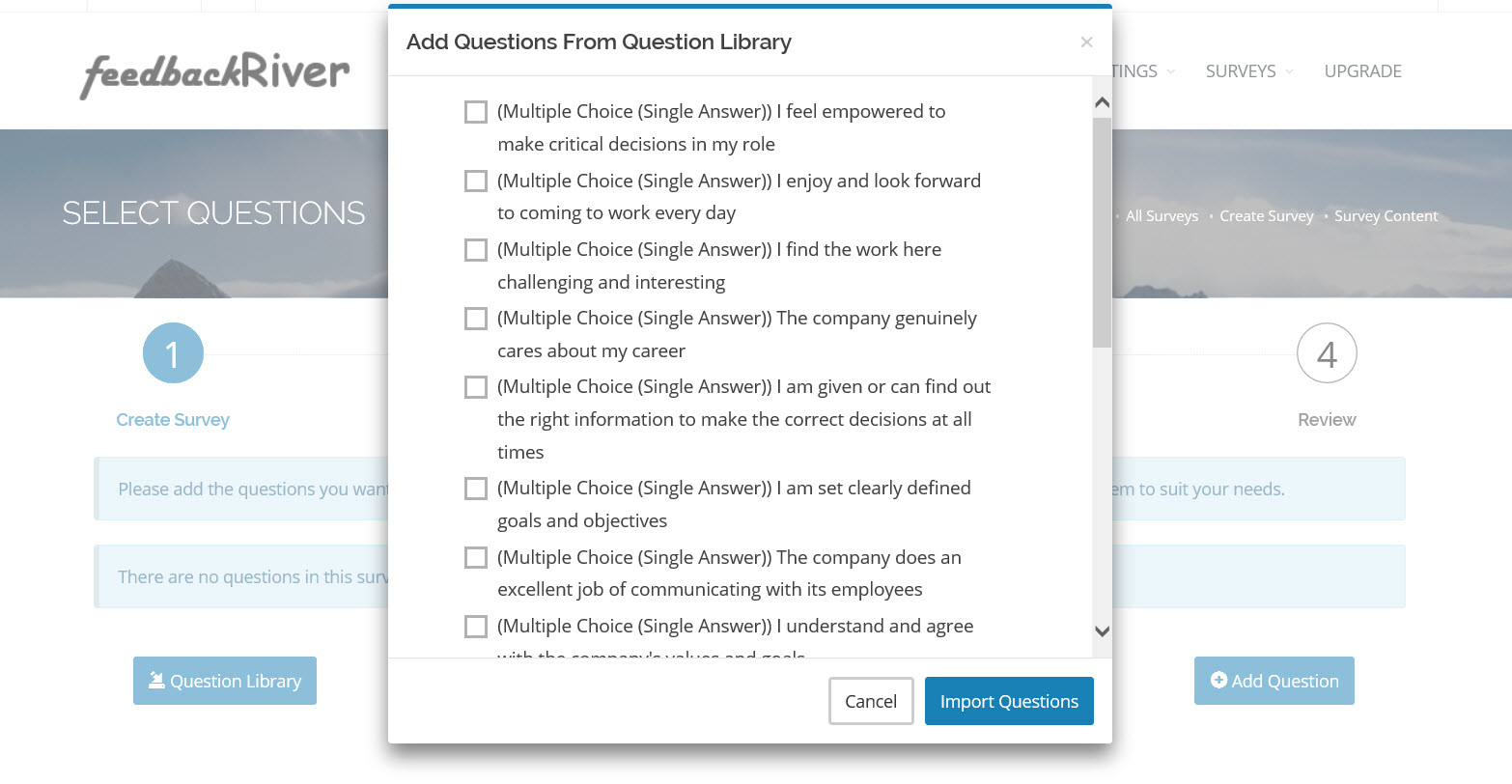Expand the SURVEYS dropdown menu
1512x784 pixels.
tap(1248, 71)
